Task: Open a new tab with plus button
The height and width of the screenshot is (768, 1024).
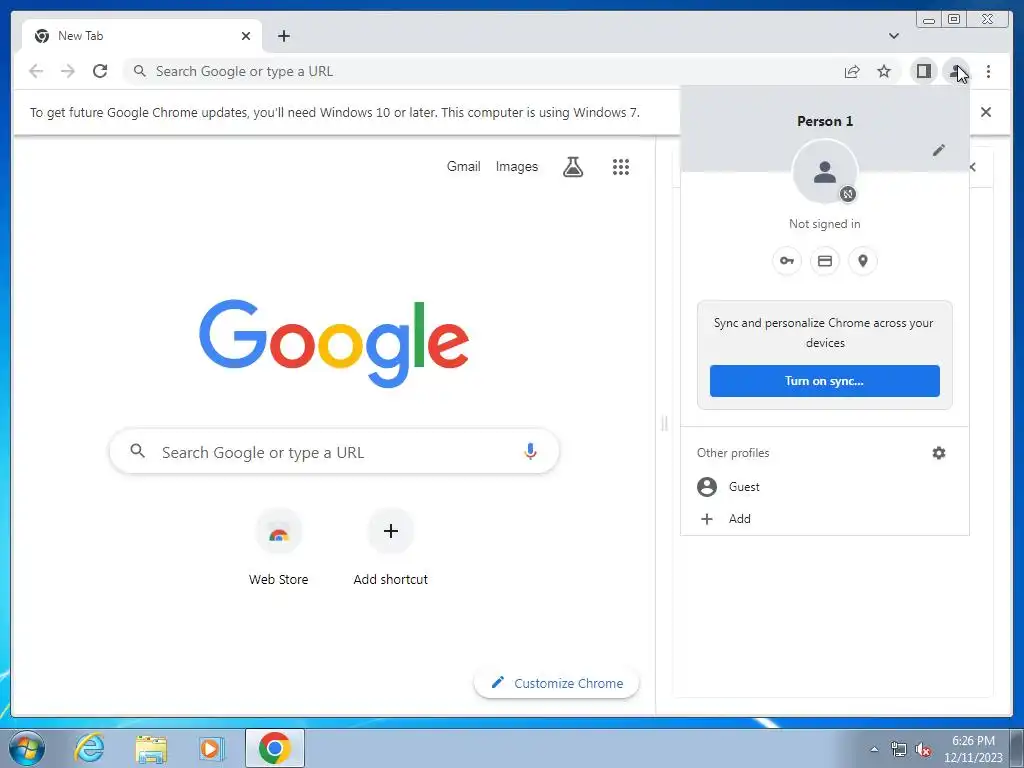Action: (x=283, y=36)
